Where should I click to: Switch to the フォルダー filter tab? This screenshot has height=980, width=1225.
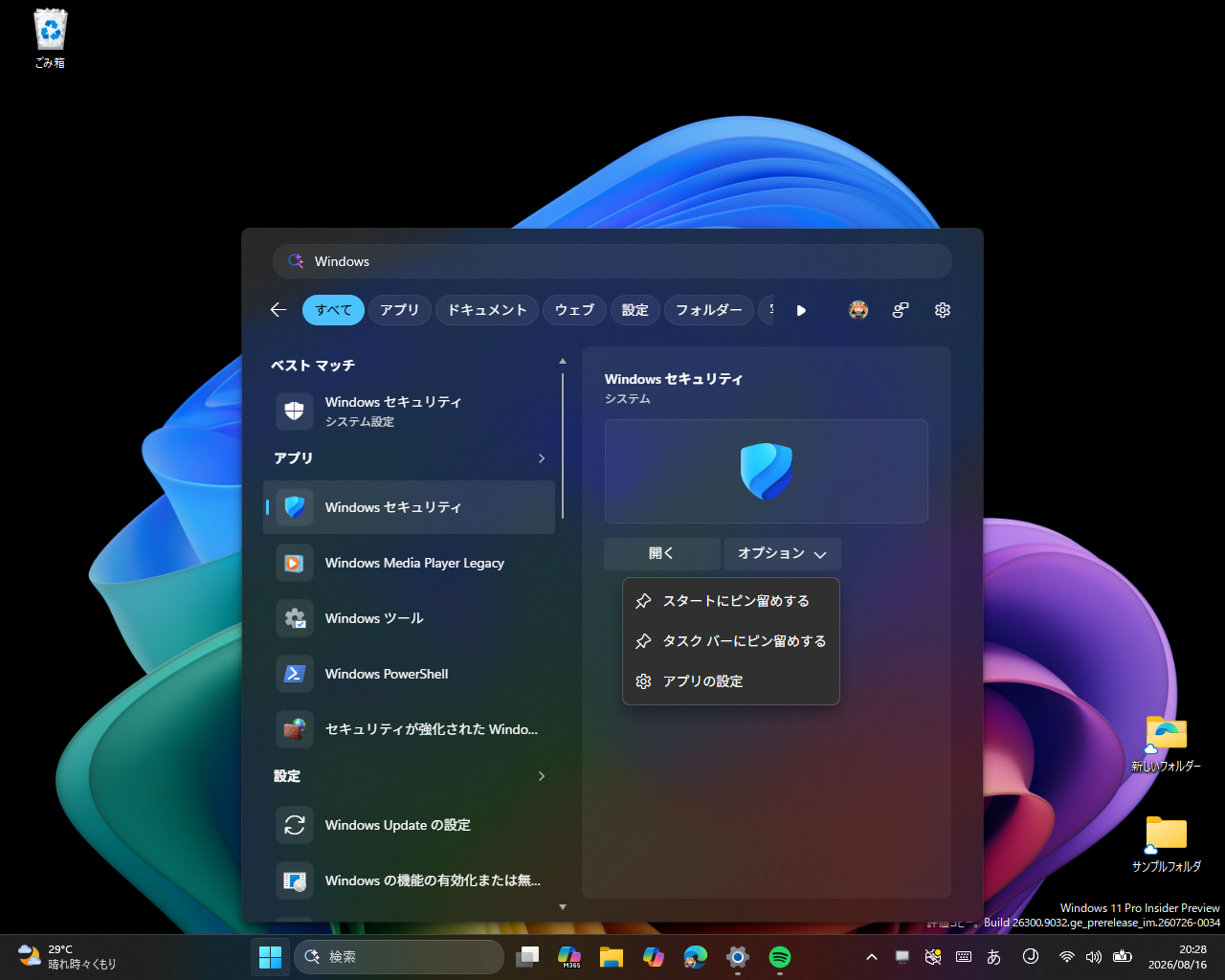pos(709,310)
